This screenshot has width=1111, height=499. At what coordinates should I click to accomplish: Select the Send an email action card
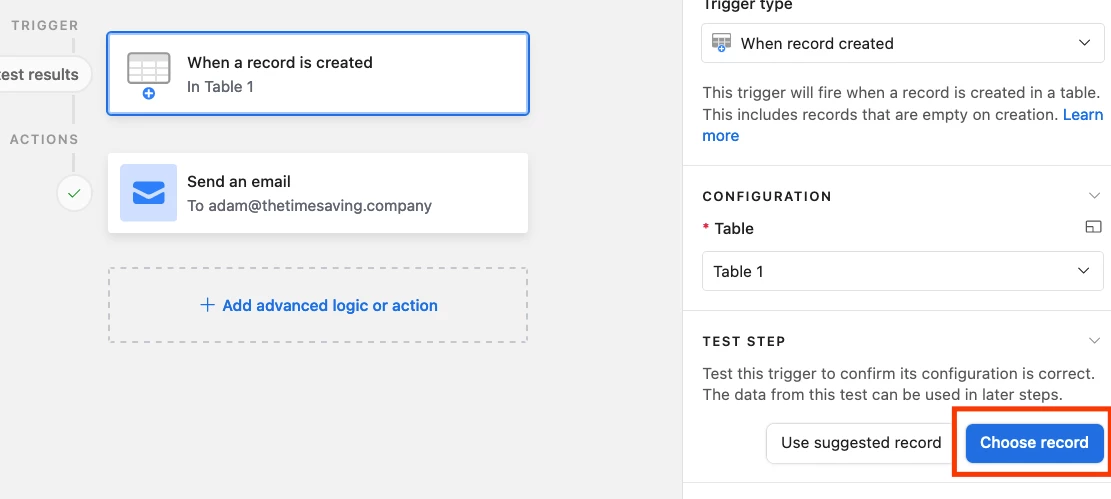point(318,193)
